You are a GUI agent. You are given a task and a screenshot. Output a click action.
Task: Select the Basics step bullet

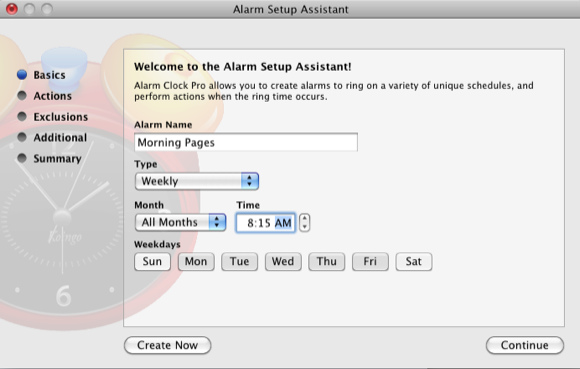pos(22,74)
